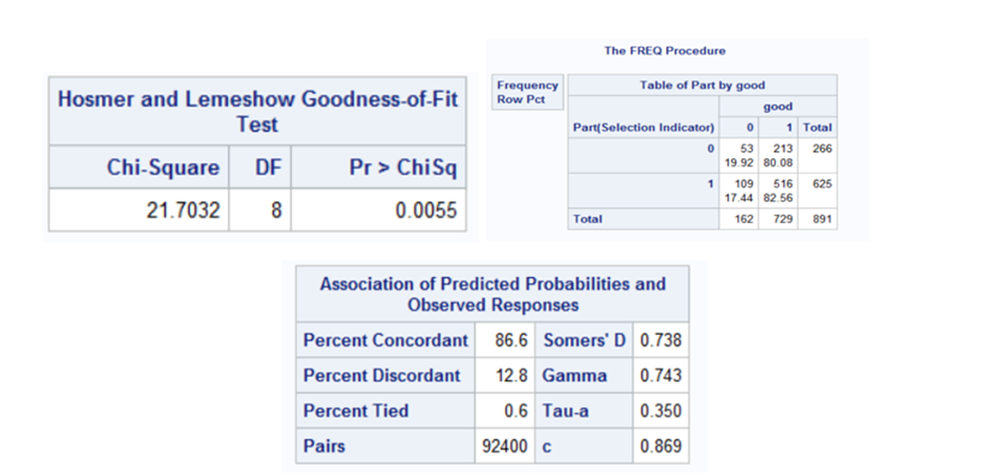
Task: Click the Frequency Row Pct legend box
Action: (527, 92)
